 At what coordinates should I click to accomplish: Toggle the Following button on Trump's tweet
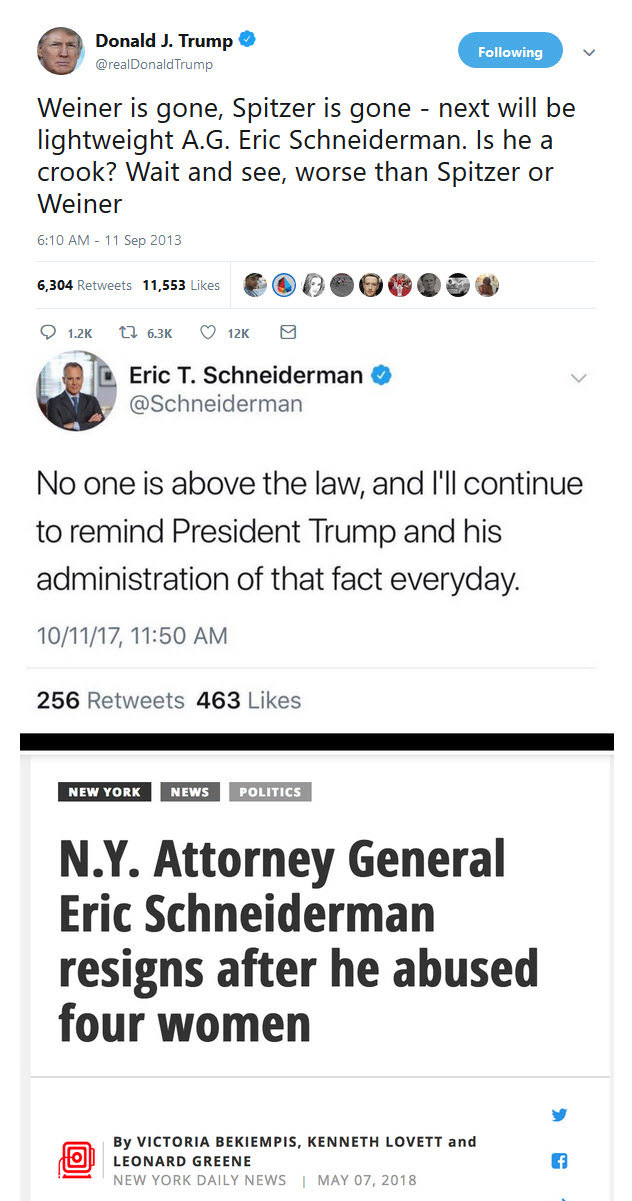[x=510, y=52]
